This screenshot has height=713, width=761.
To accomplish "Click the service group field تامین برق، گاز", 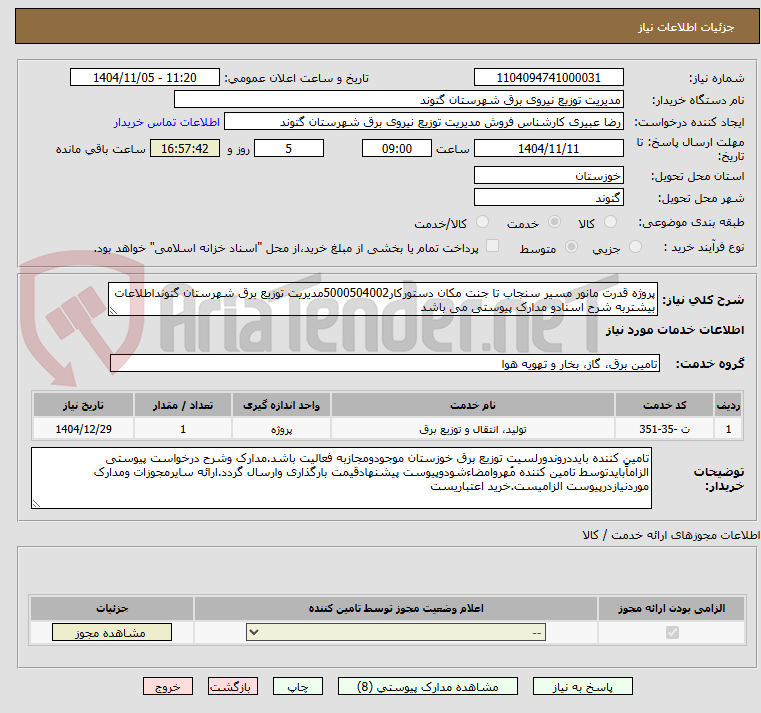I will click(x=385, y=364).
